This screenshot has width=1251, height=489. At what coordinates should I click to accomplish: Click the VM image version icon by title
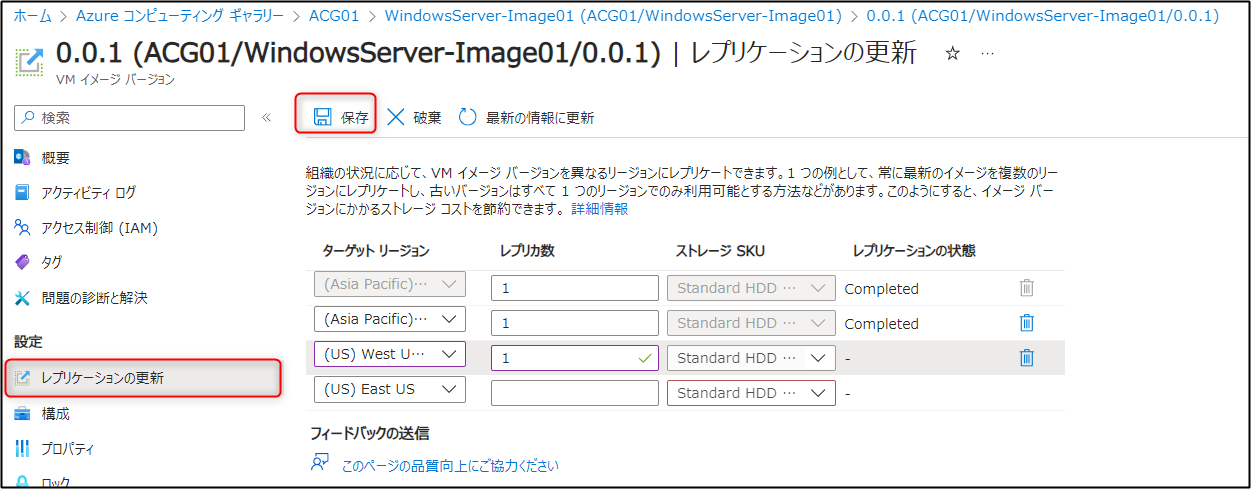tap(29, 61)
